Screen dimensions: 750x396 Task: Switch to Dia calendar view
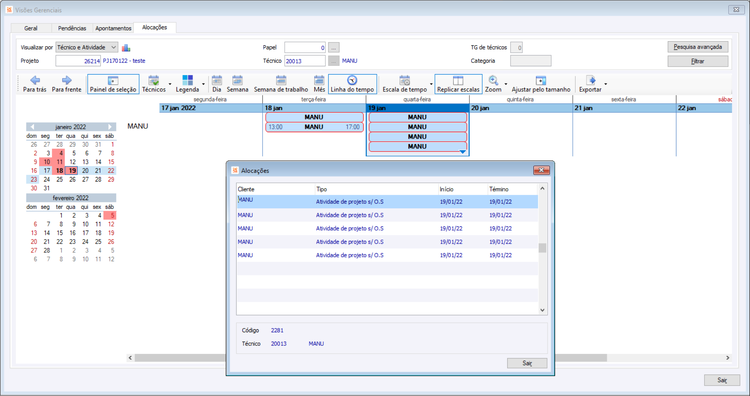tap(217, 84)
